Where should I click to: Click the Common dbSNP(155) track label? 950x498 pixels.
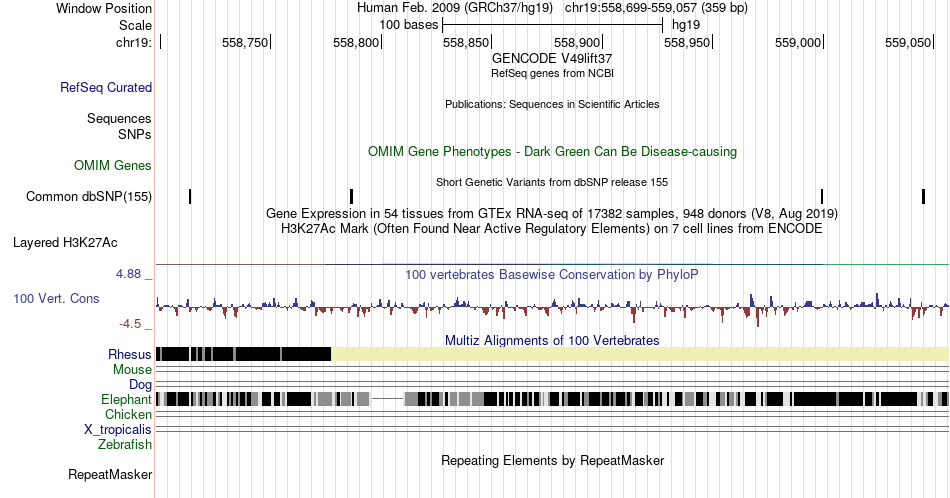click(x=89, y=196)
